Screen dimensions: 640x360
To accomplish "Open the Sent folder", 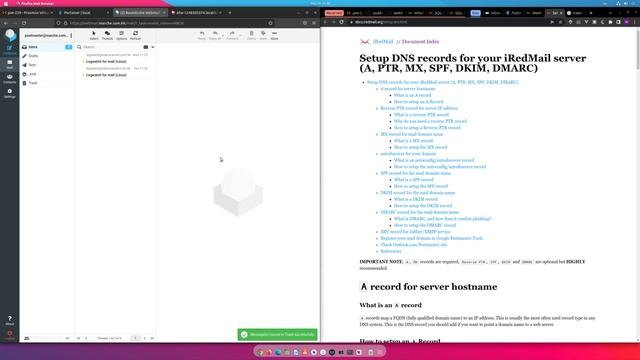I will (47, 65).
